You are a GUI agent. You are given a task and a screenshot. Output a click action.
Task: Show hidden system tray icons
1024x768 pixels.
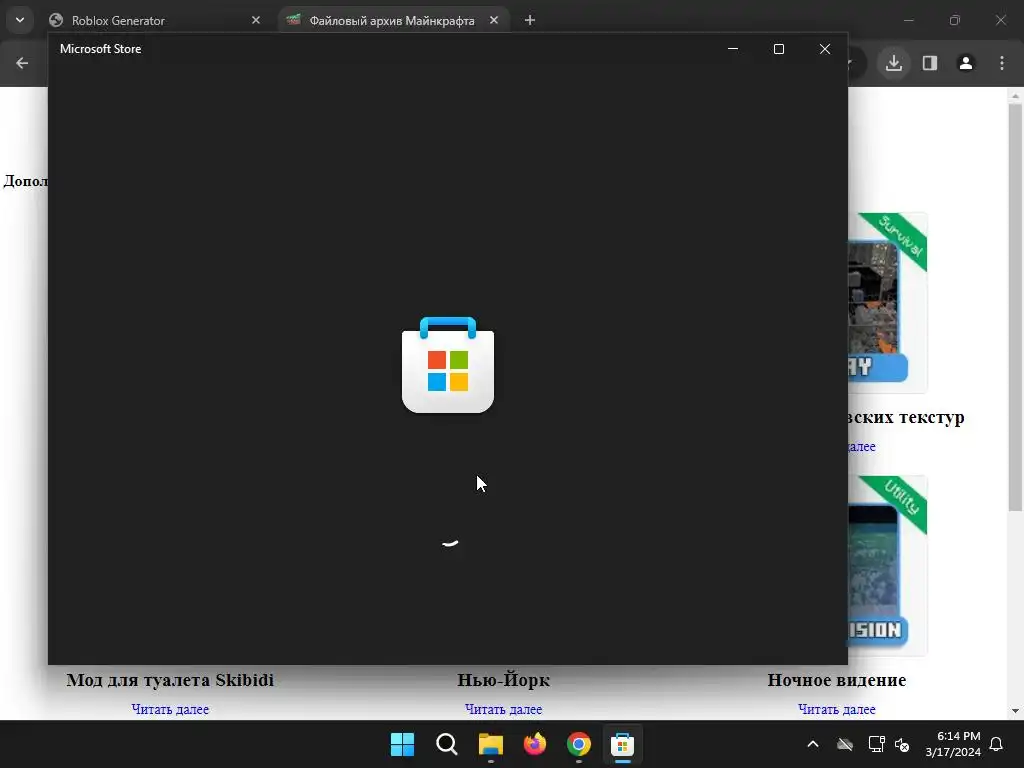click(813, 744)
